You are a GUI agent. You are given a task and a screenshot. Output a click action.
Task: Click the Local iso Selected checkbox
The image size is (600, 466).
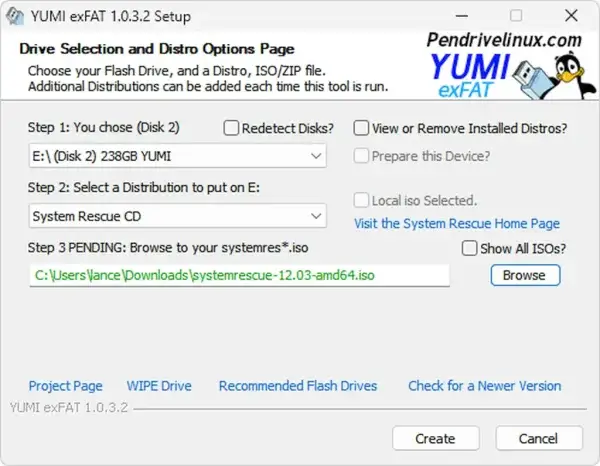point(362,200)
